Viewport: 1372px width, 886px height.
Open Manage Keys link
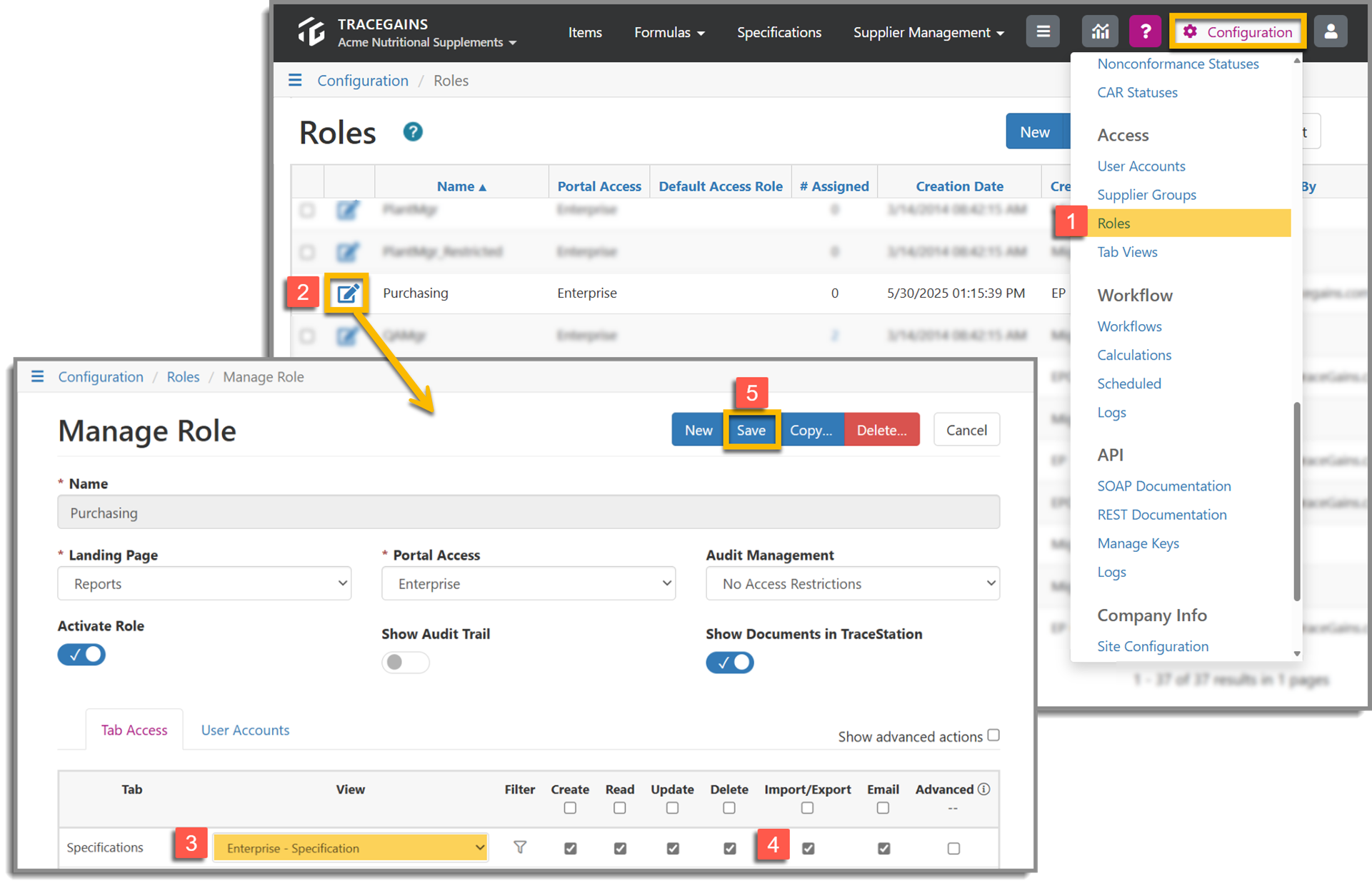1138,543
